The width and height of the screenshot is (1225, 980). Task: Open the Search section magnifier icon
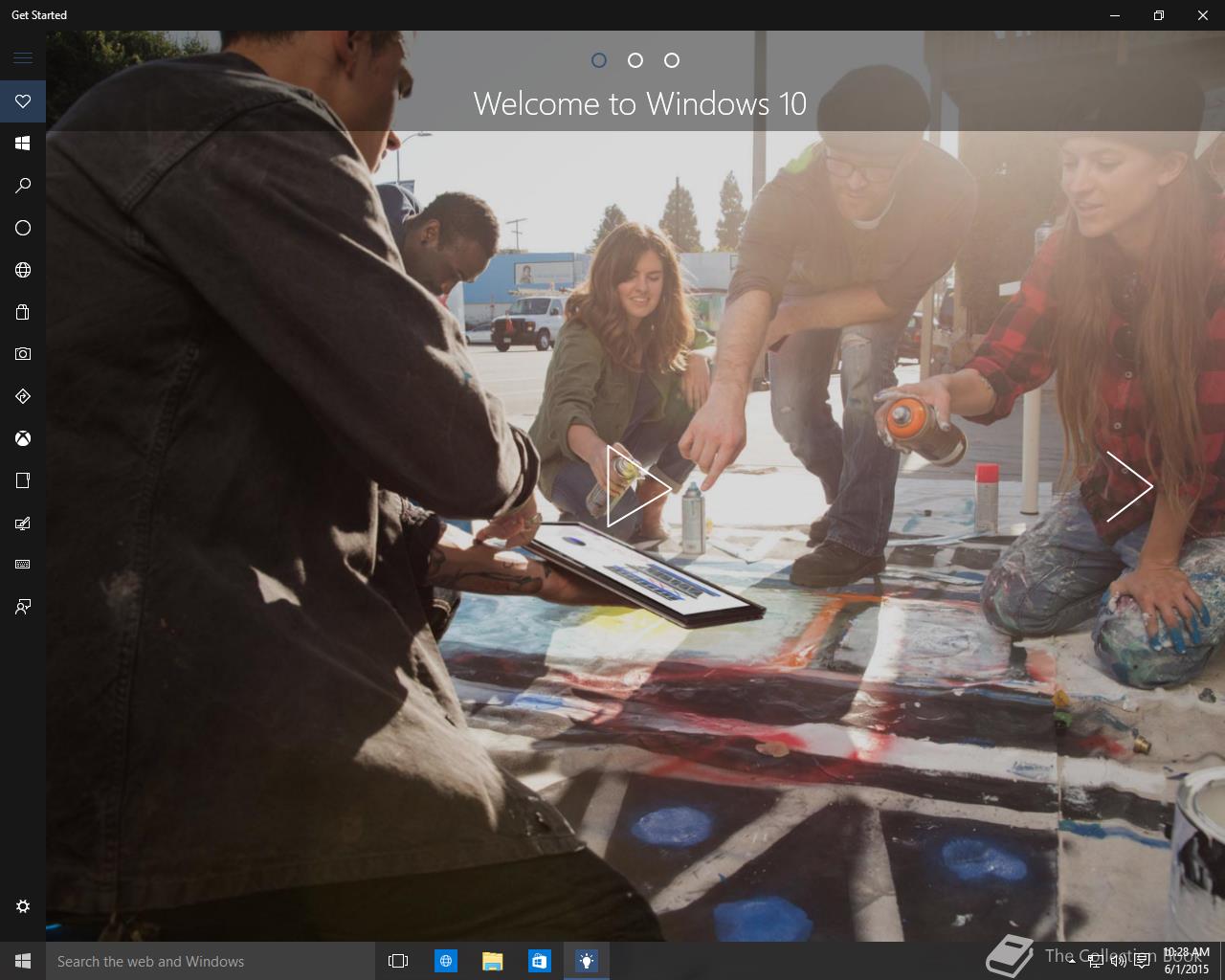tap(23, 186)
